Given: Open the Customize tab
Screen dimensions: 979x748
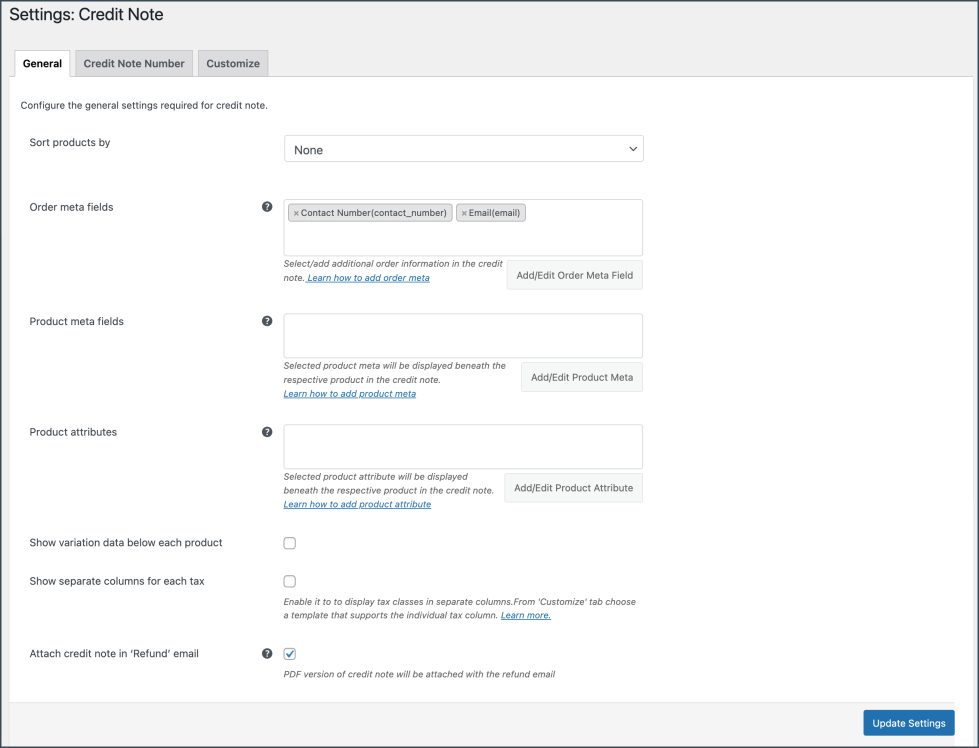Looking at the screenshot, I should tap(233, 63).
